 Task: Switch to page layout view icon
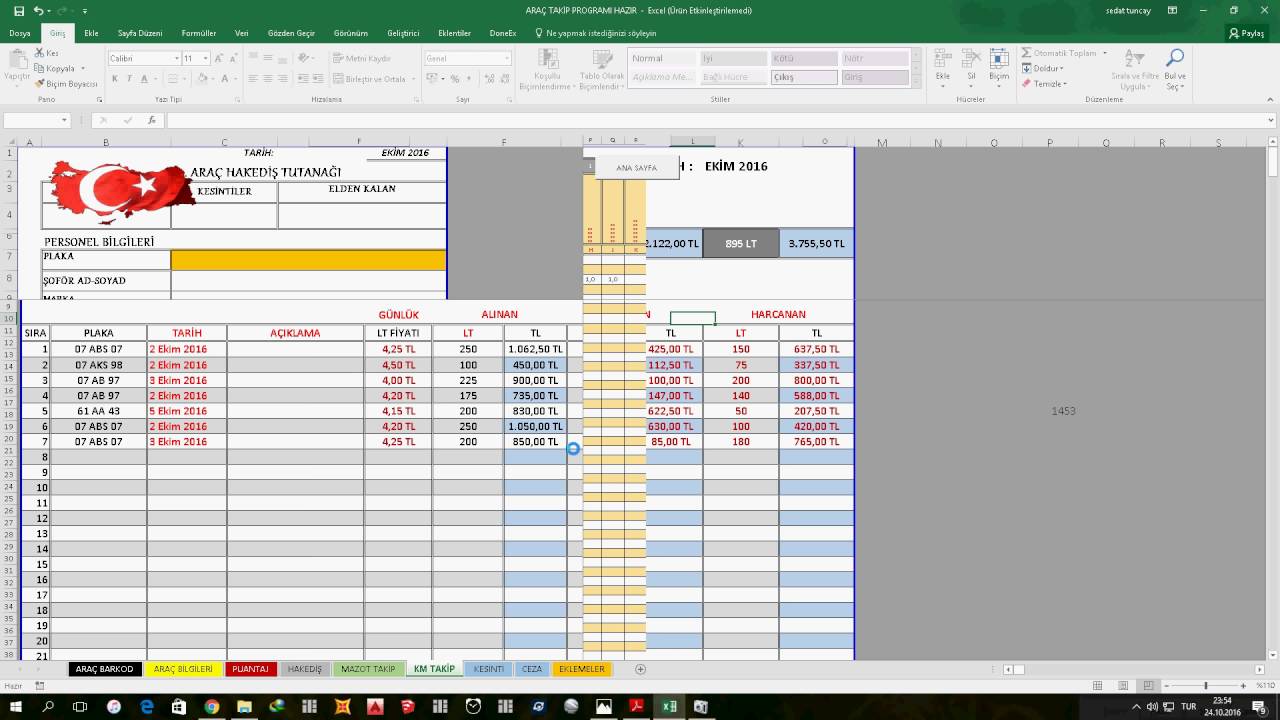1123,686
